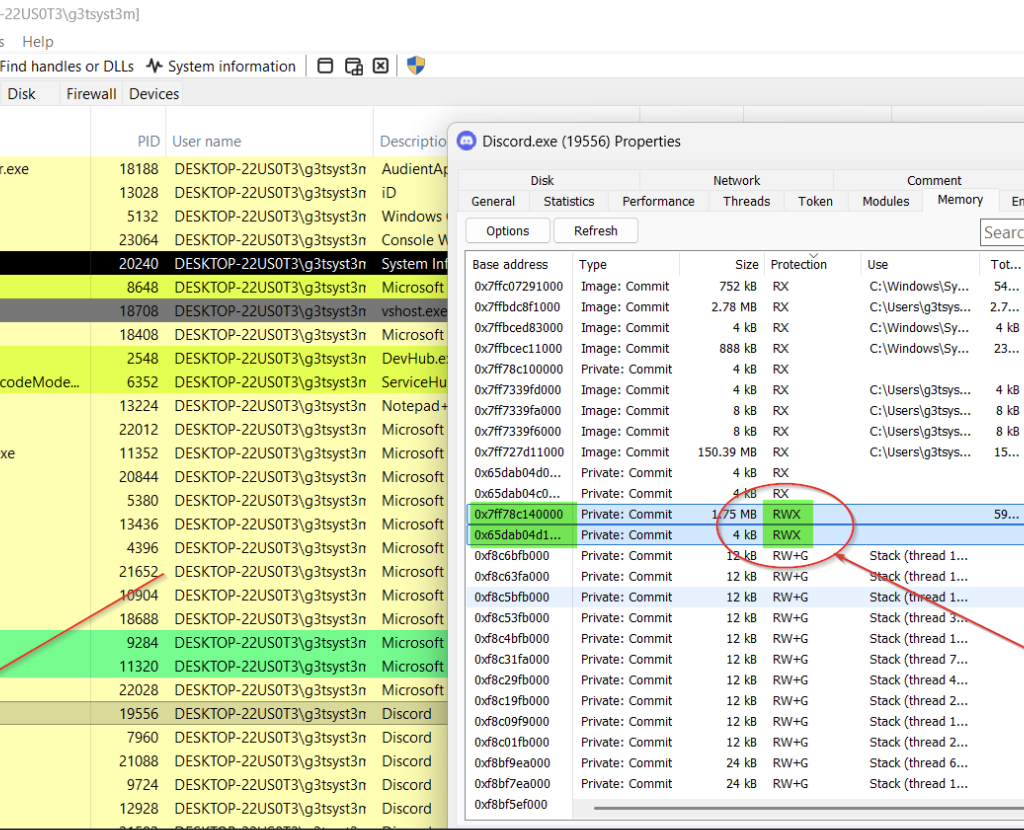Click the administrator shield icon in toolbar
The width and height of the screenshot is (1024, 830).
[416, 66]
